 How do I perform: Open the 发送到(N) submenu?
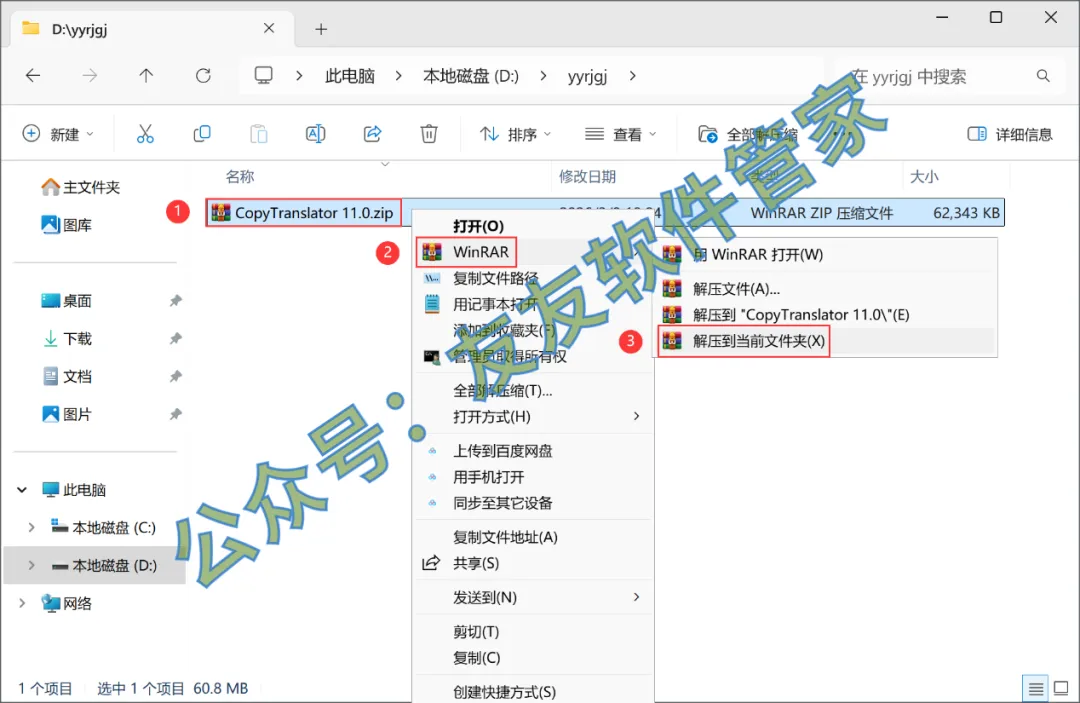coord(534,598)
